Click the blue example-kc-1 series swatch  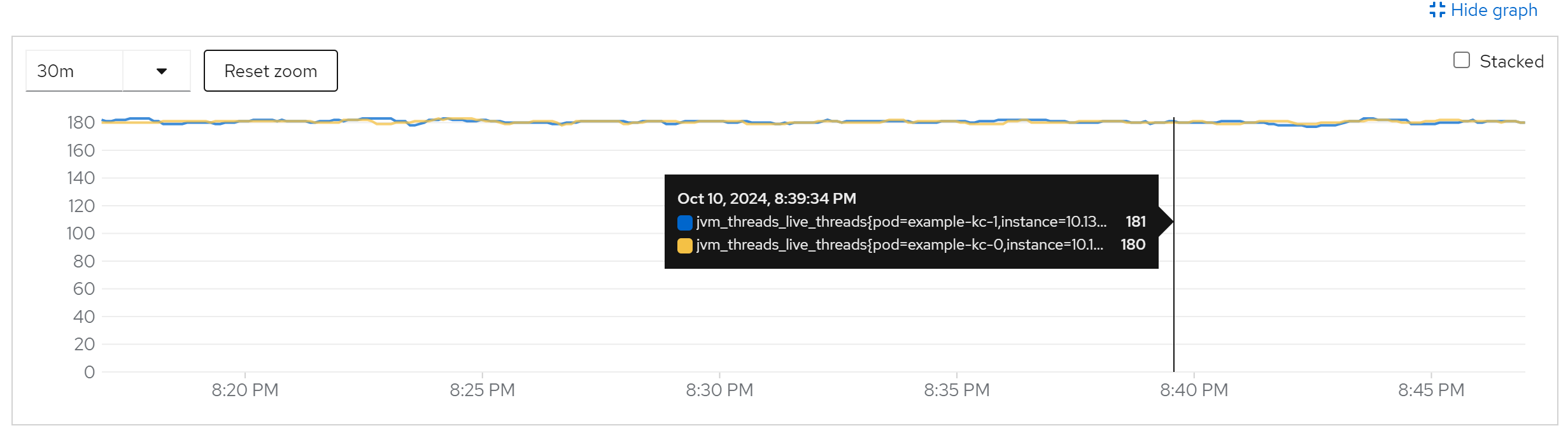tap(685, 222)
